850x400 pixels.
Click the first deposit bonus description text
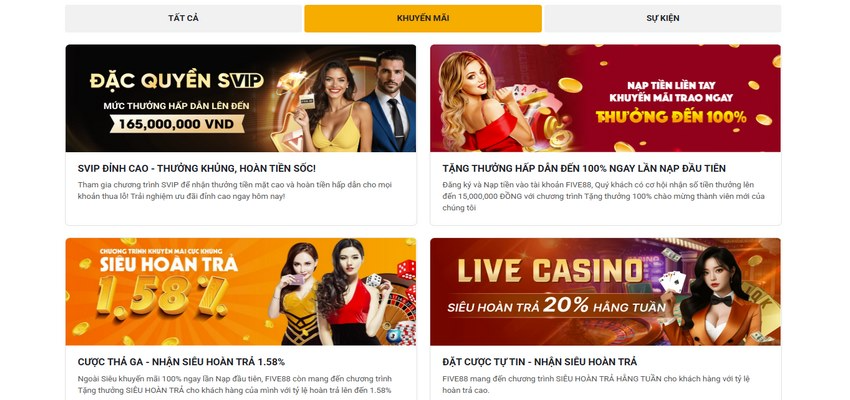point(603,196)
